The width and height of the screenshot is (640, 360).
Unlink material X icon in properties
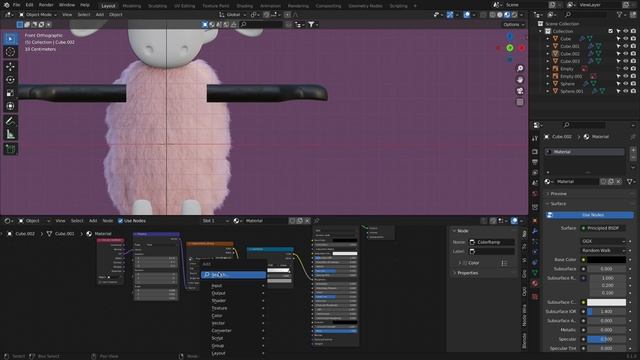pos(619,182)
